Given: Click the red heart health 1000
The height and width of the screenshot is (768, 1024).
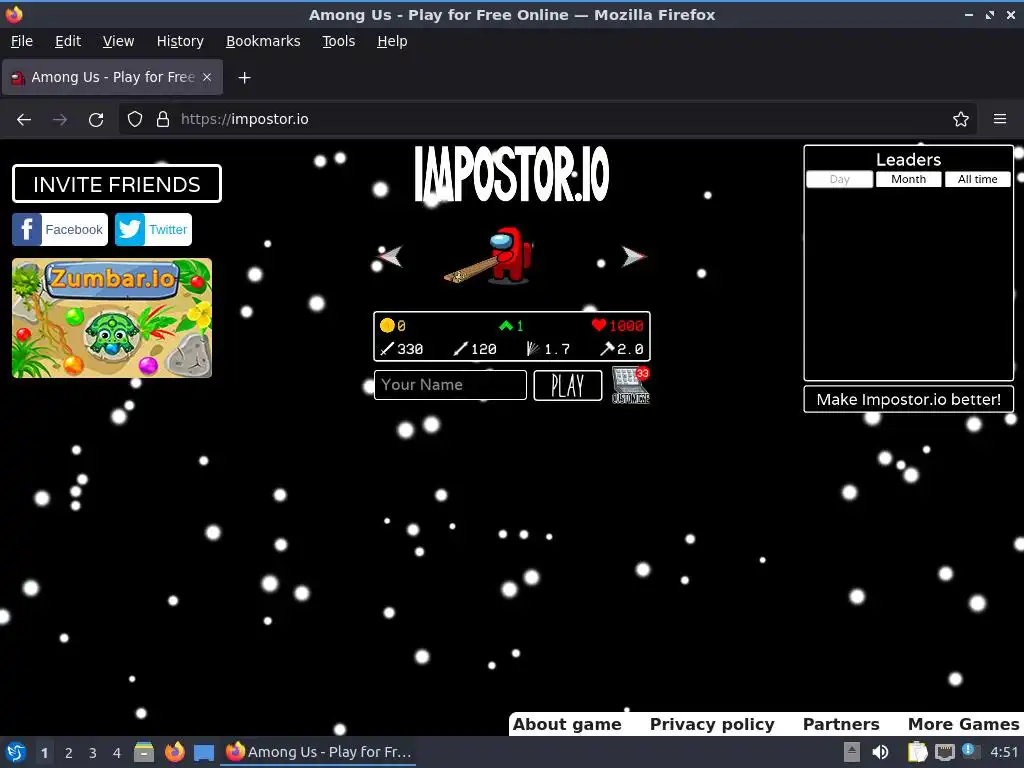Looking at the screenshot, I should pos(618,325).
